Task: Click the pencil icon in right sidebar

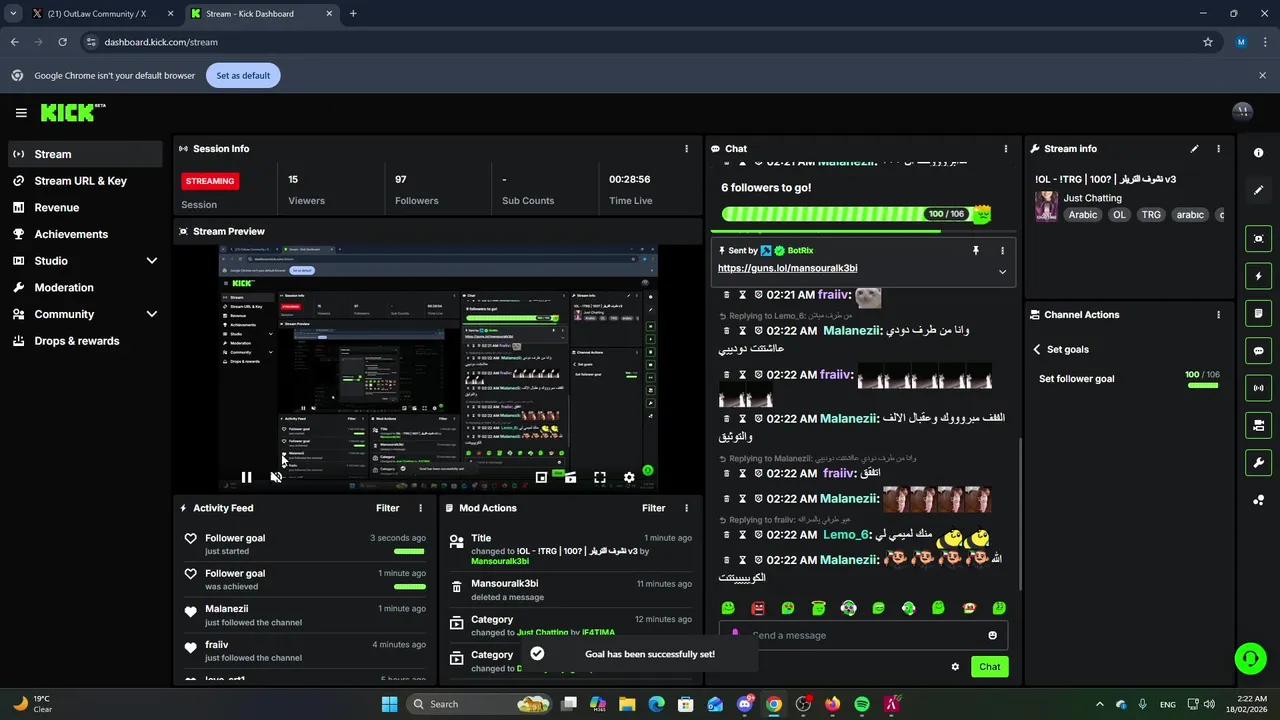Action: coord(1258,189)
